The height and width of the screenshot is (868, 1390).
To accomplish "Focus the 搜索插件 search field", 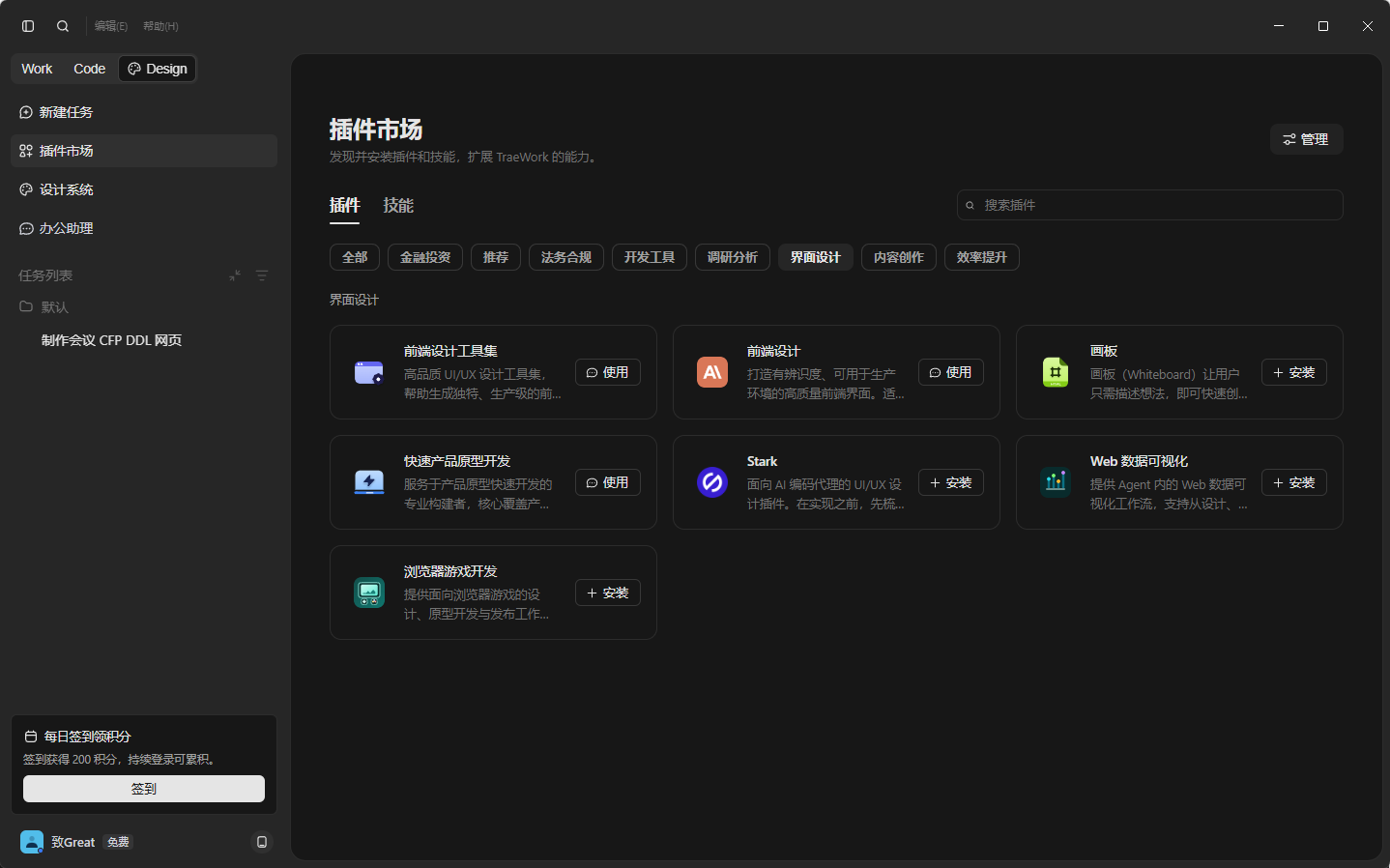I will click(x=1149, y=205).
